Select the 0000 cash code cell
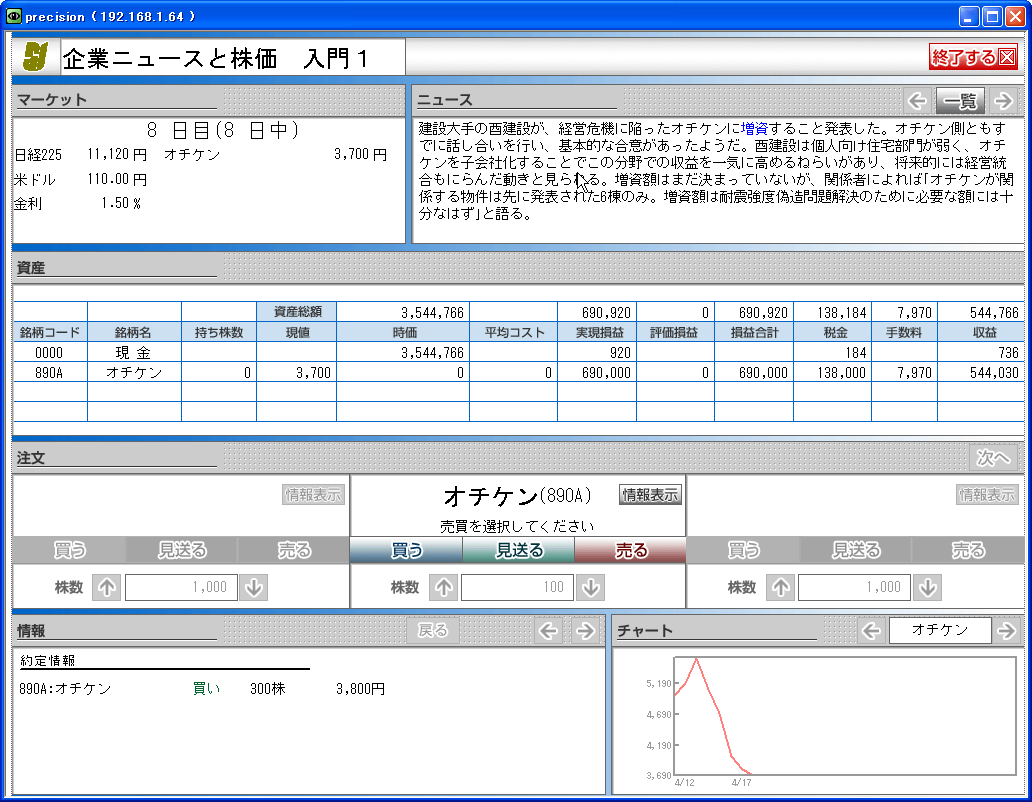 tap(49, 353)
